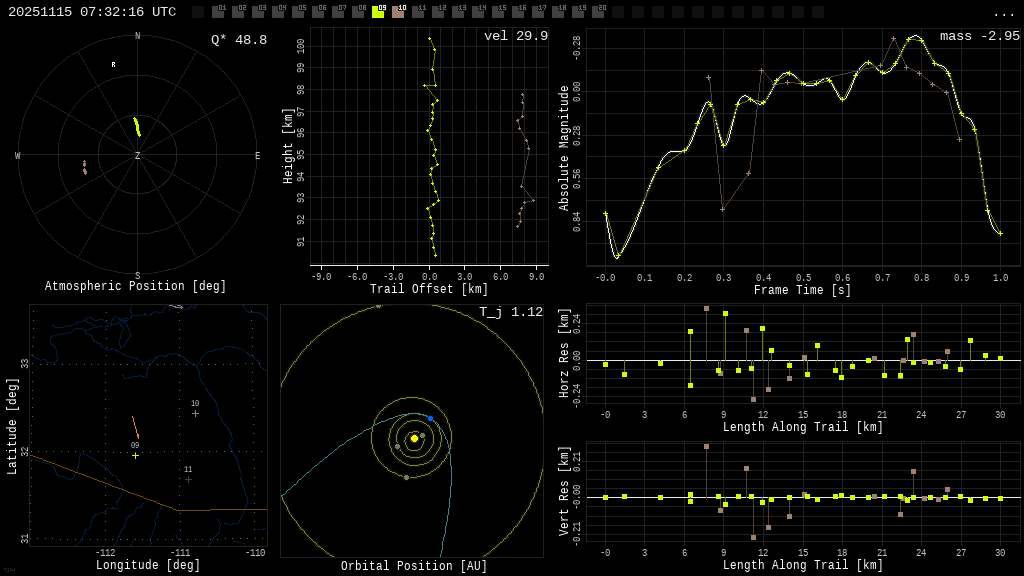Select station box 12 in top bar

click(x=438, y=12)
